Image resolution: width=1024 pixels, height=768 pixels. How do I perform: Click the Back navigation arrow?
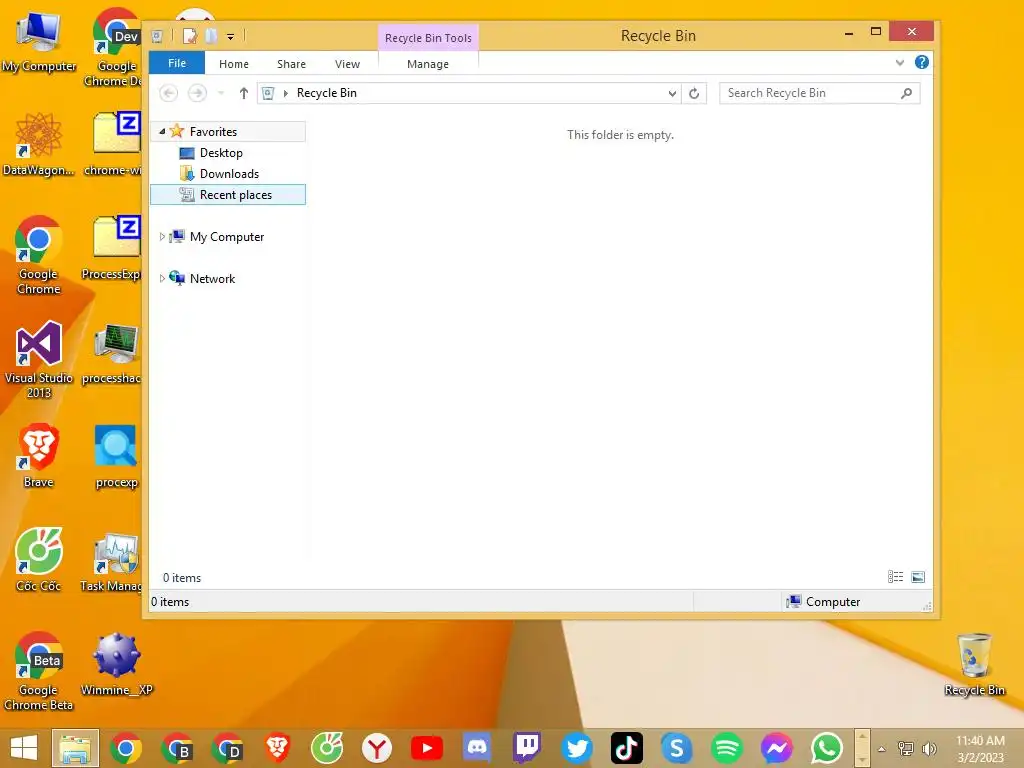point(168,93)
